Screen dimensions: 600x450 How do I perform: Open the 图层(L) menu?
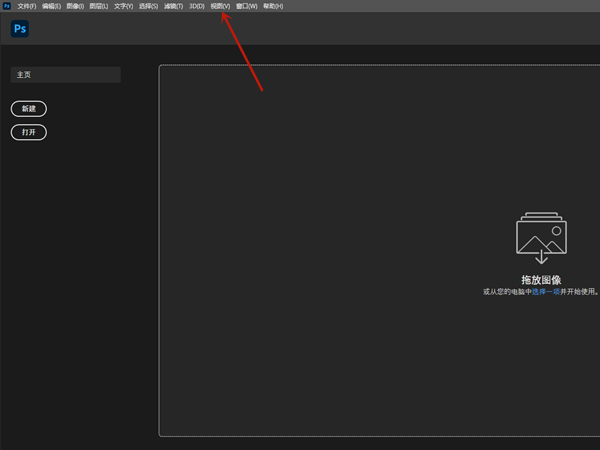click(x=99, y=6)
